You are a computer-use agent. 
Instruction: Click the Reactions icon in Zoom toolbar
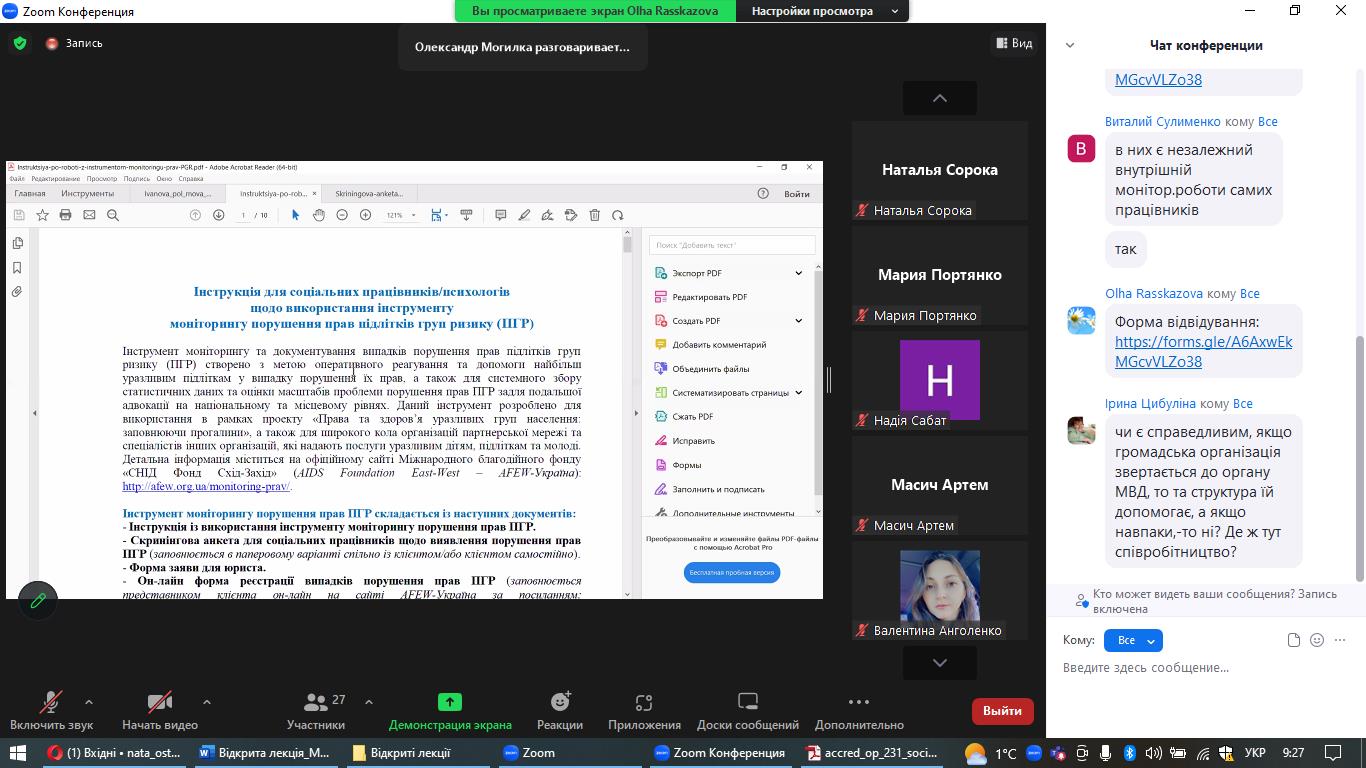click(x=559, y=703)
